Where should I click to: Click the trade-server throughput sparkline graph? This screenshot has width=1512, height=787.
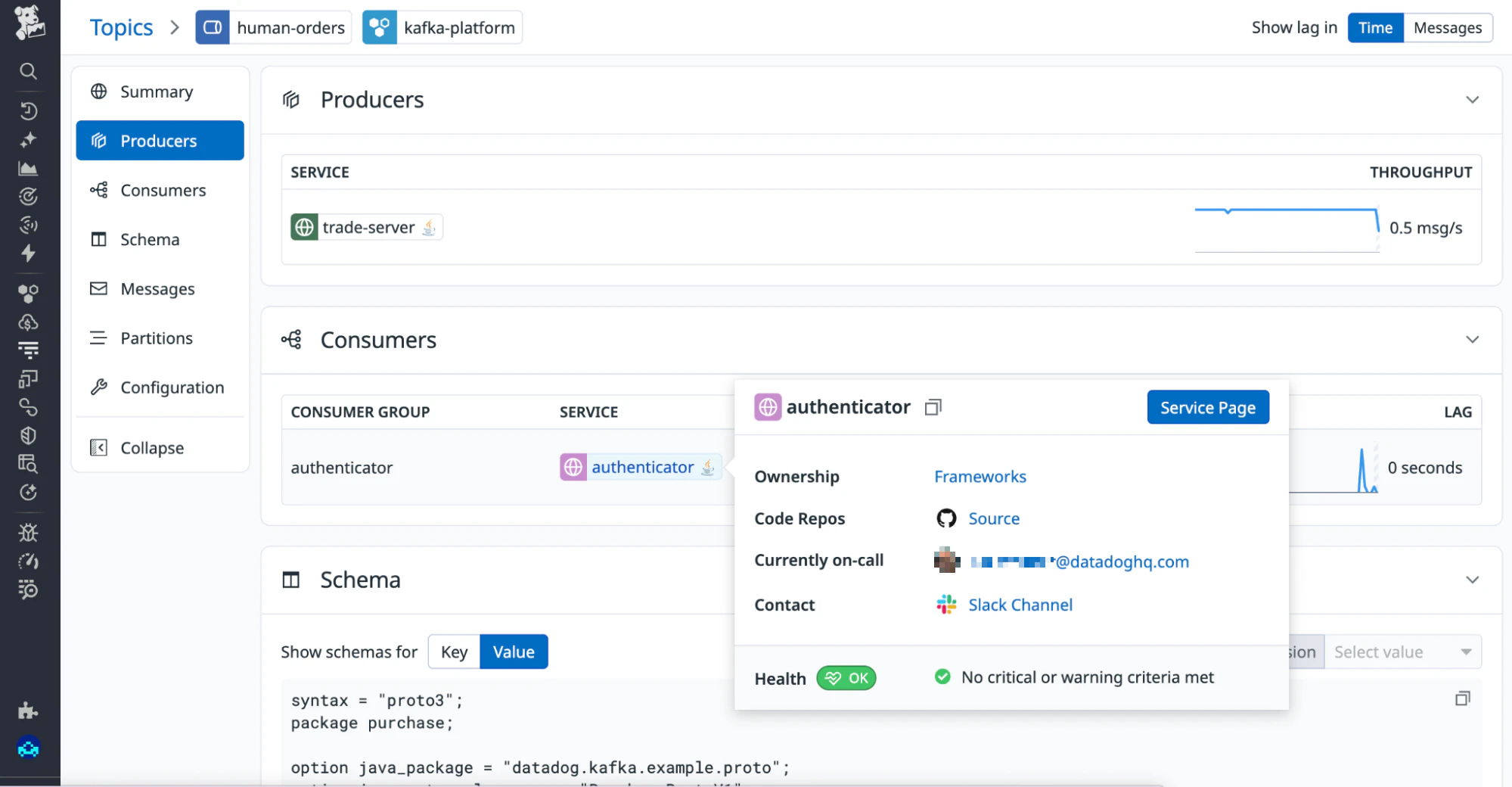point(1286,229)
